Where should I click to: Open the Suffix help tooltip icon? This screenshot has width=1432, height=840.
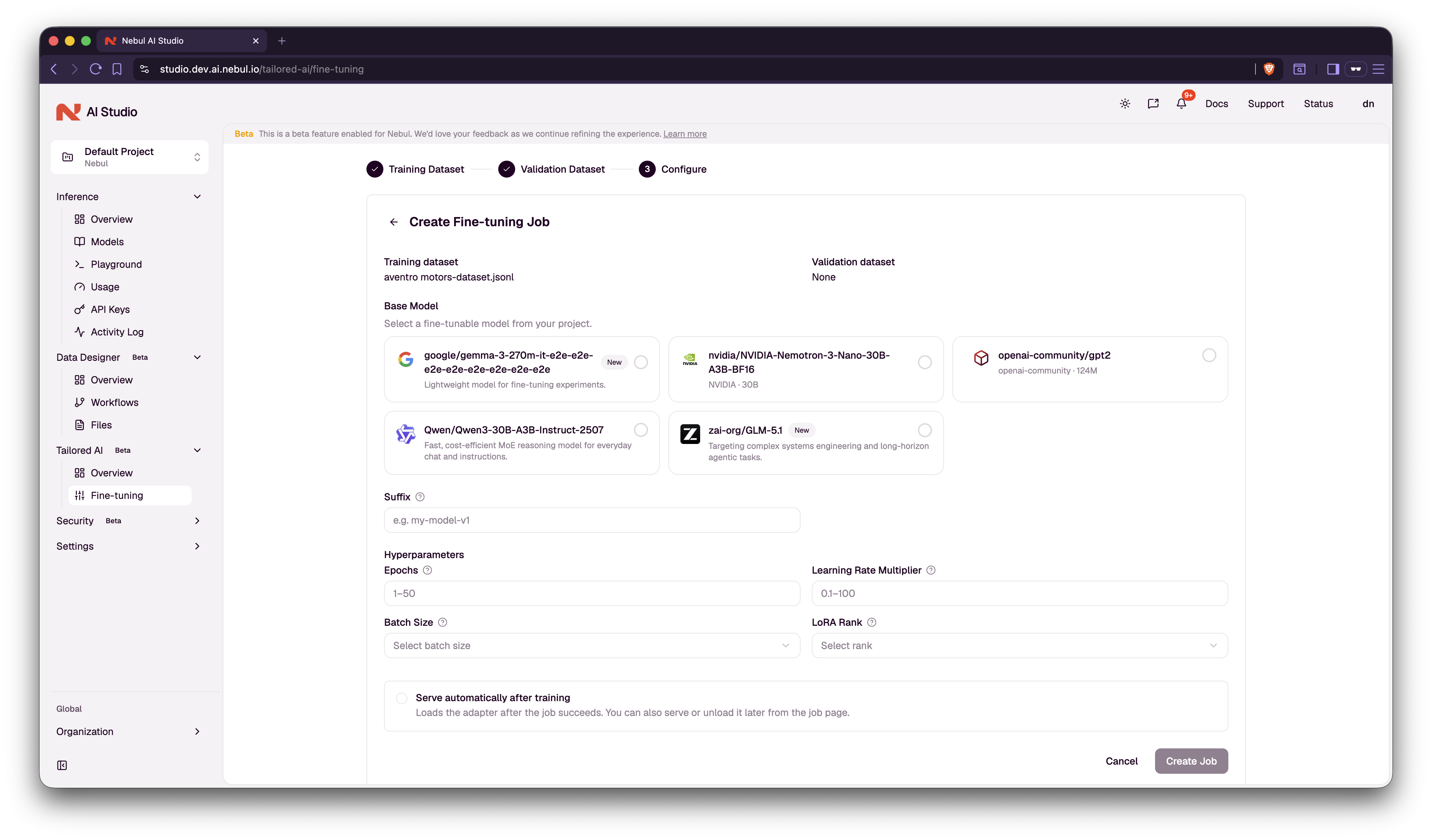click(x=420, y=497)
